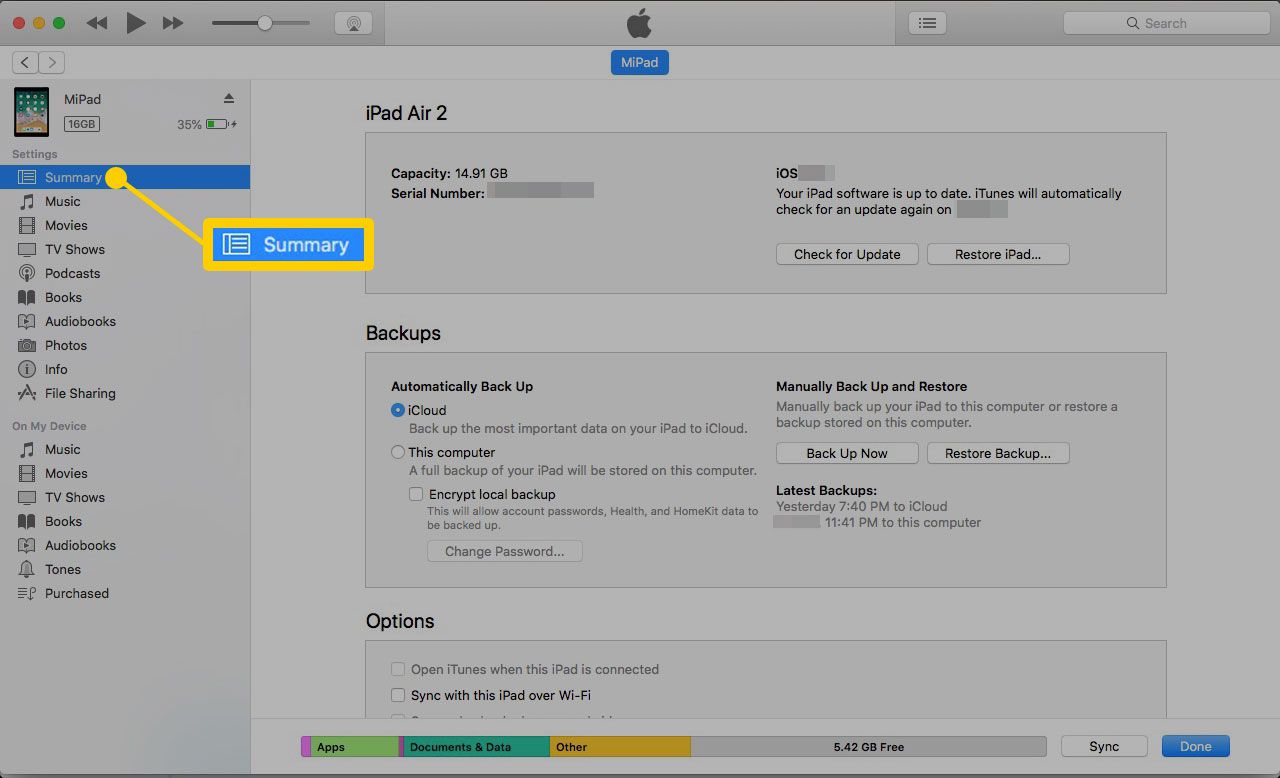
Task: Open the list view button in toolbar
Action: 927,23
